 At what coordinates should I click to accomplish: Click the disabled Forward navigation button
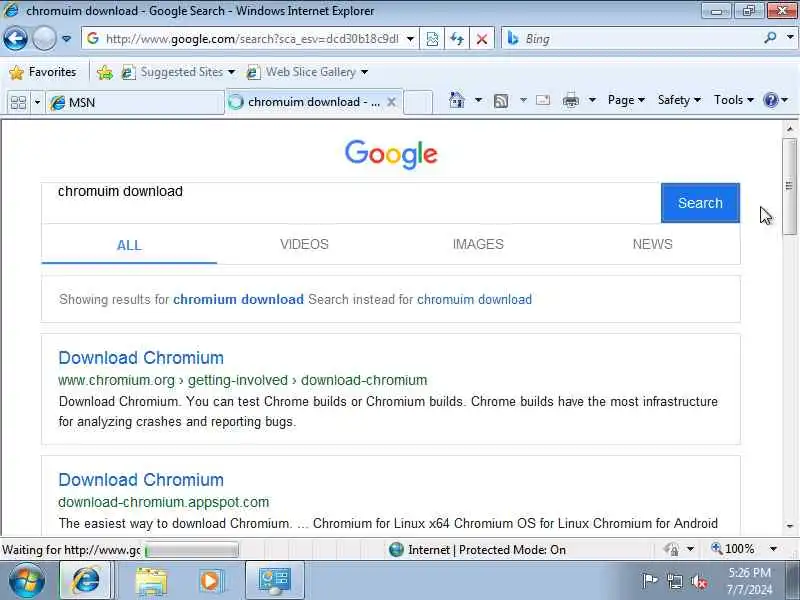pyautogui.click(x=44, y=38)
